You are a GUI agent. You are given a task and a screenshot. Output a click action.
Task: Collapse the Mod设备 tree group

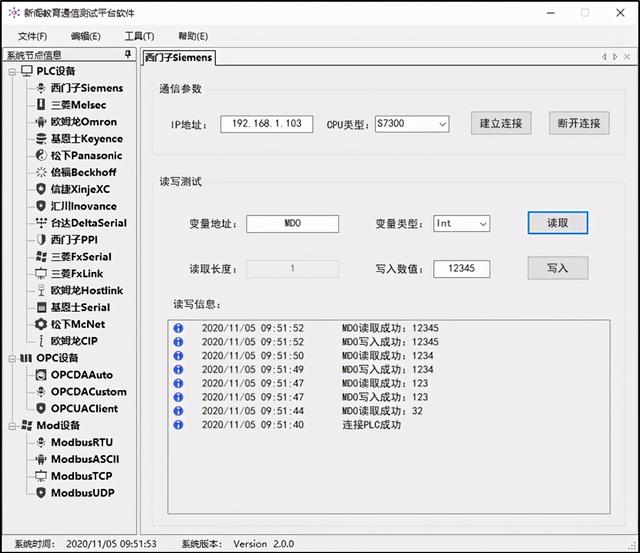pyautogui.click(x=11, y=425)
